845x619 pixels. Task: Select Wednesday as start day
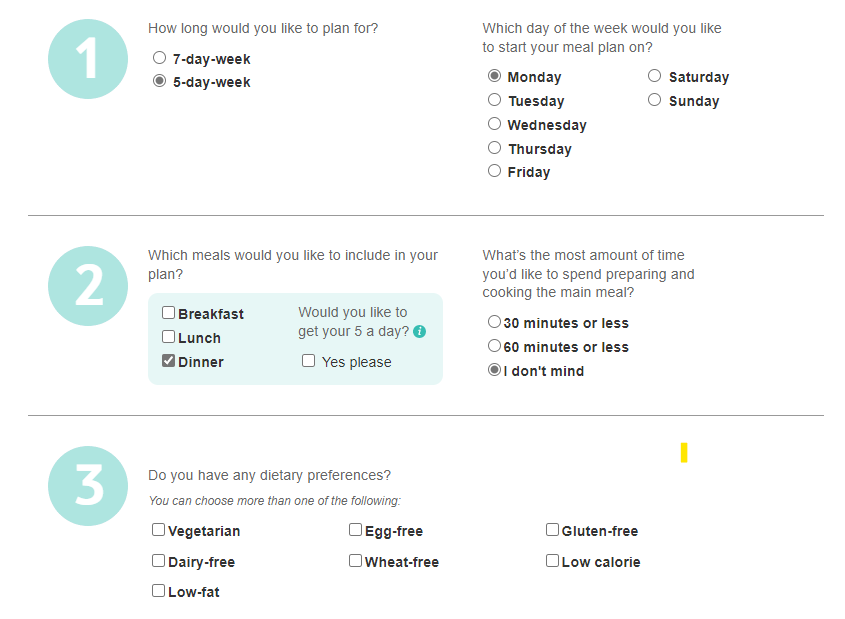point(494,123)
